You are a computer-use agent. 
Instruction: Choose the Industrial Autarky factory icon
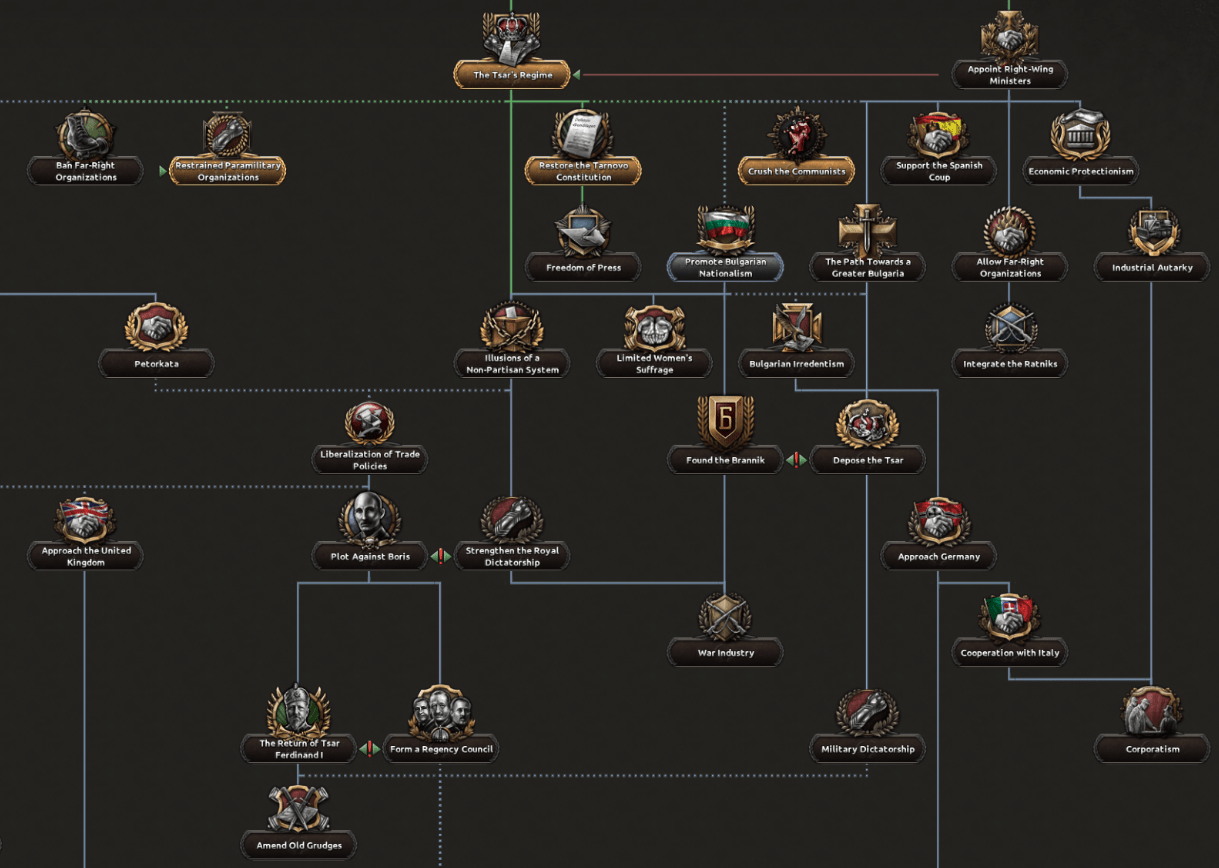1152,232
